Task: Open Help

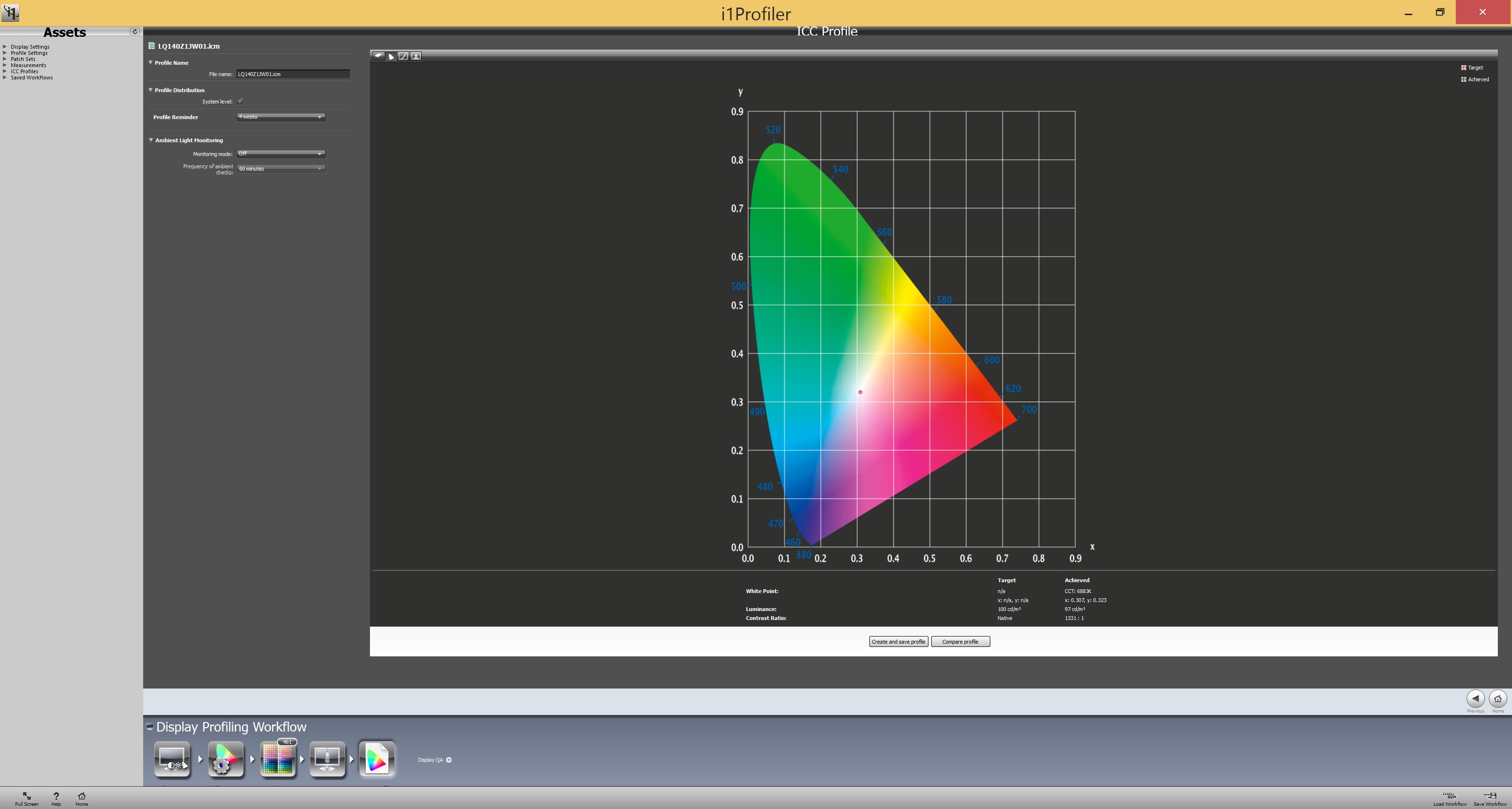Action: tap(56, 799)
